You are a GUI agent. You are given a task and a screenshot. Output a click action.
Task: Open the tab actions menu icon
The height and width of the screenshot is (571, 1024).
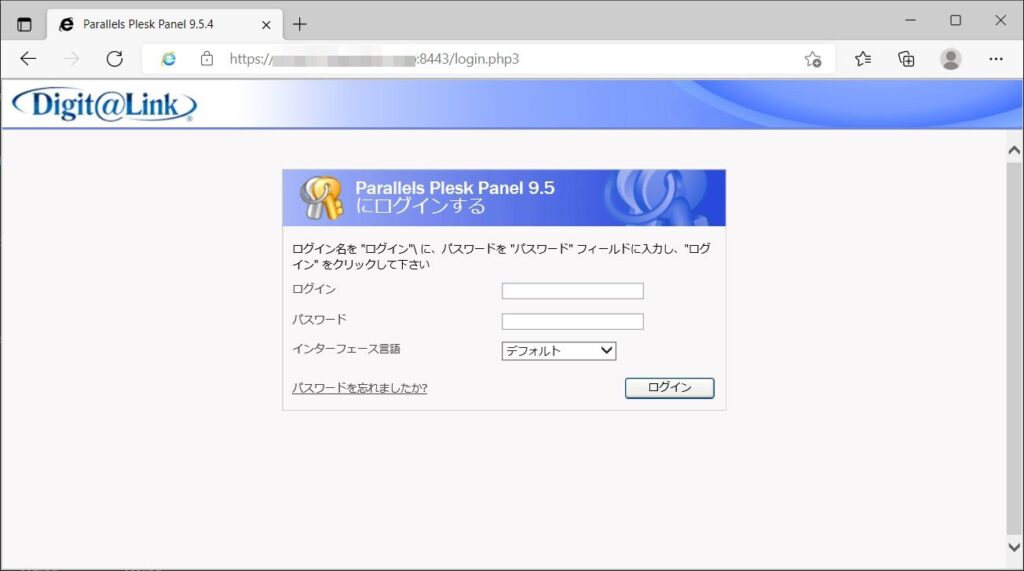(24, 25)
